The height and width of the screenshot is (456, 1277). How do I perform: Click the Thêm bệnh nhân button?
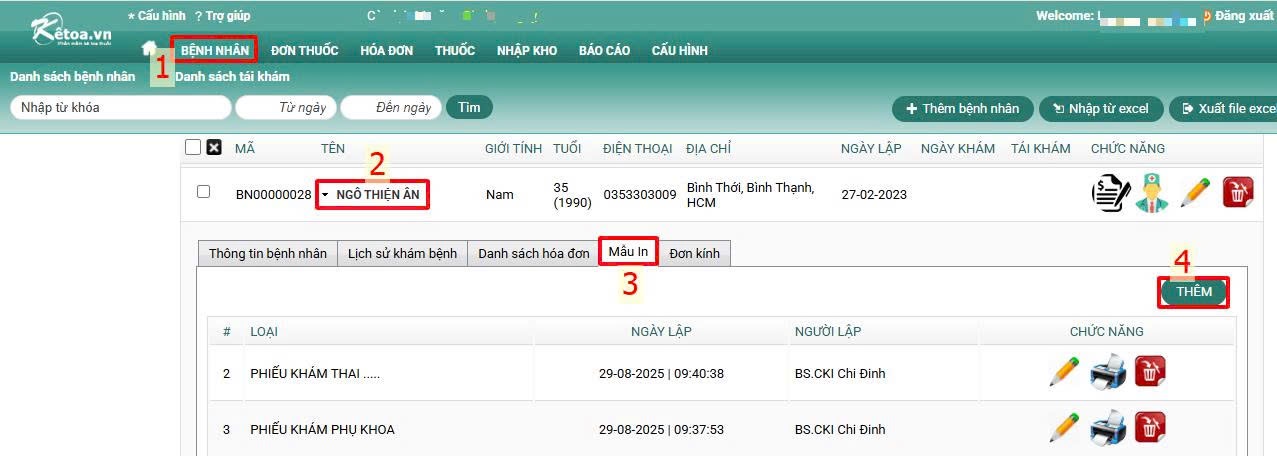click(x=962, y=109)
